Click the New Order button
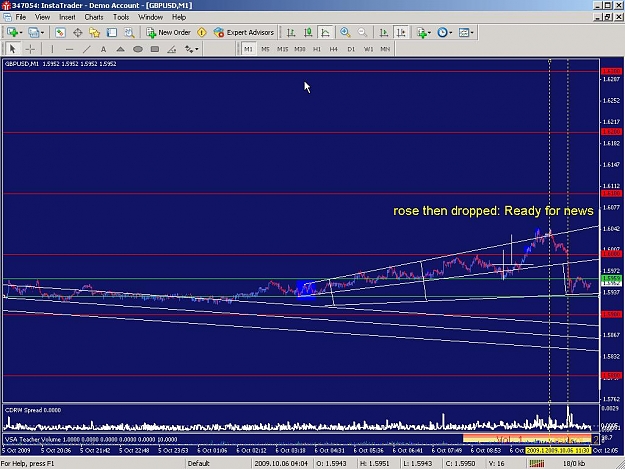This screenshot has width=625, height=469. 168,32
